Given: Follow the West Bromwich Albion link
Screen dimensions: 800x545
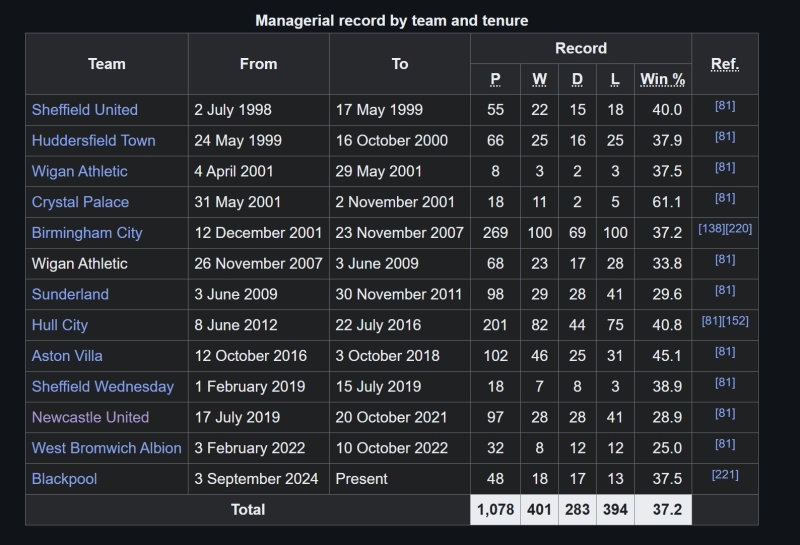Looking at the screenshot, I should point(107,448).
